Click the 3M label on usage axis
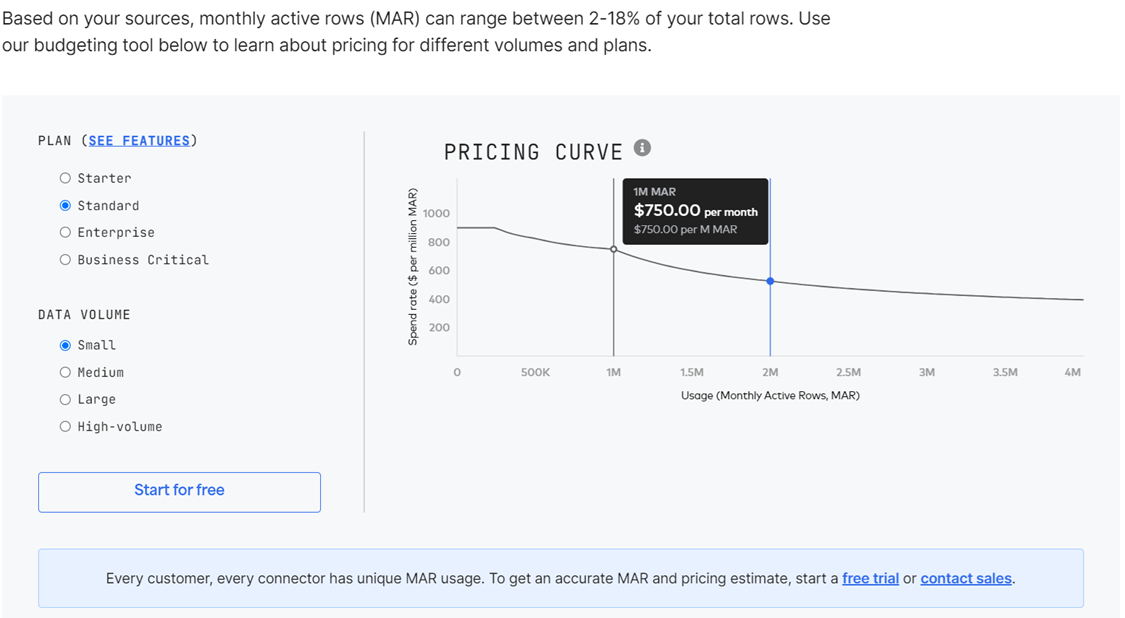The image size is (1125, 618). tap(927, 372)
